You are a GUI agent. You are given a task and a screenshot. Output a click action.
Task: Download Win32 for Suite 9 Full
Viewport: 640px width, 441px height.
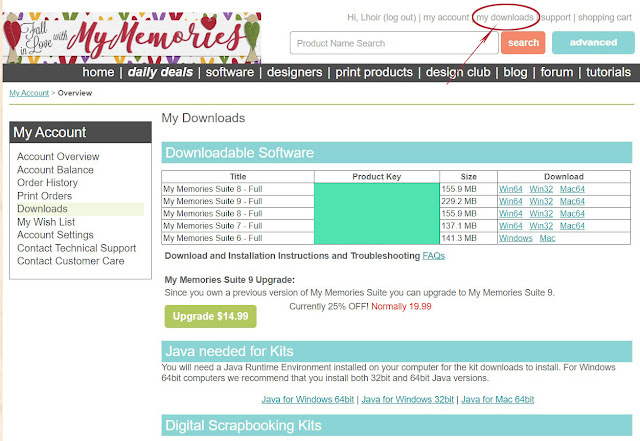(x=541, y=201)
